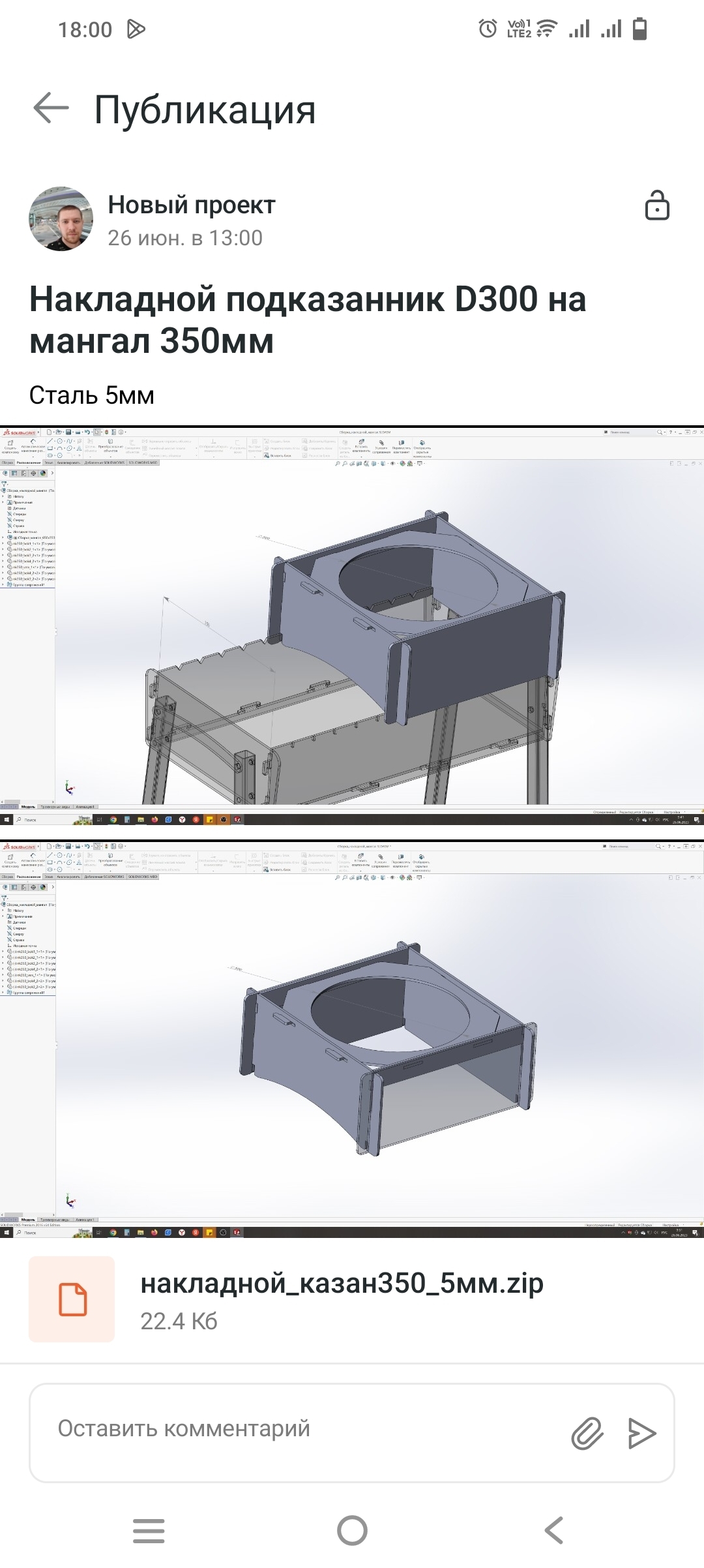Tap the Wi-Fi status bar icon

tap(546, 29)
